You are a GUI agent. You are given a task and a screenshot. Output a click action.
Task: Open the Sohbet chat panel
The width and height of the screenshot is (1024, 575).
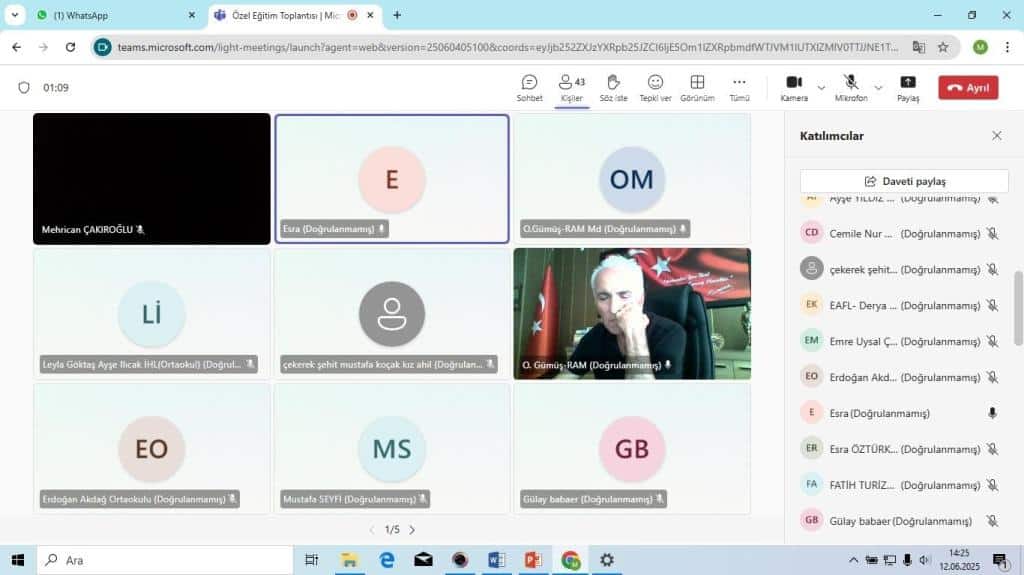tap(529, 88)
